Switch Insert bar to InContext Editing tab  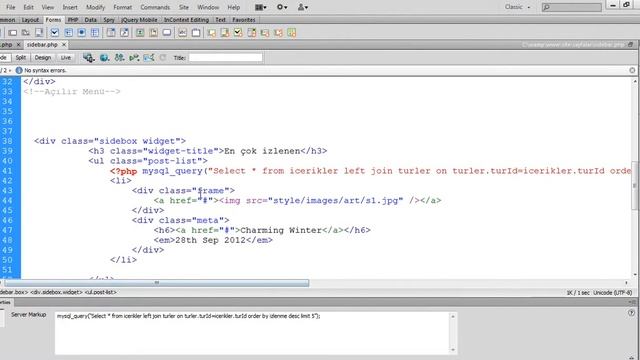click(x=186, y=20)
